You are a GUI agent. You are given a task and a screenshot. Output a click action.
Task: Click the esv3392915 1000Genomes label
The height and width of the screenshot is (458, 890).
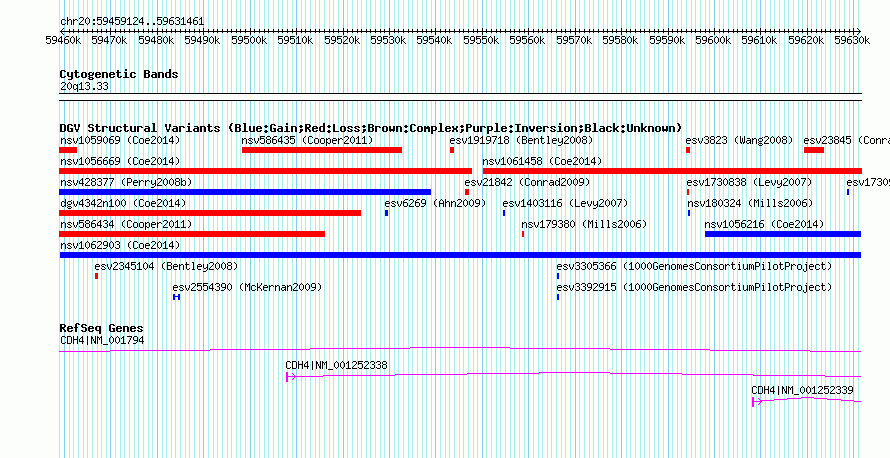click(x=694, y=287)
